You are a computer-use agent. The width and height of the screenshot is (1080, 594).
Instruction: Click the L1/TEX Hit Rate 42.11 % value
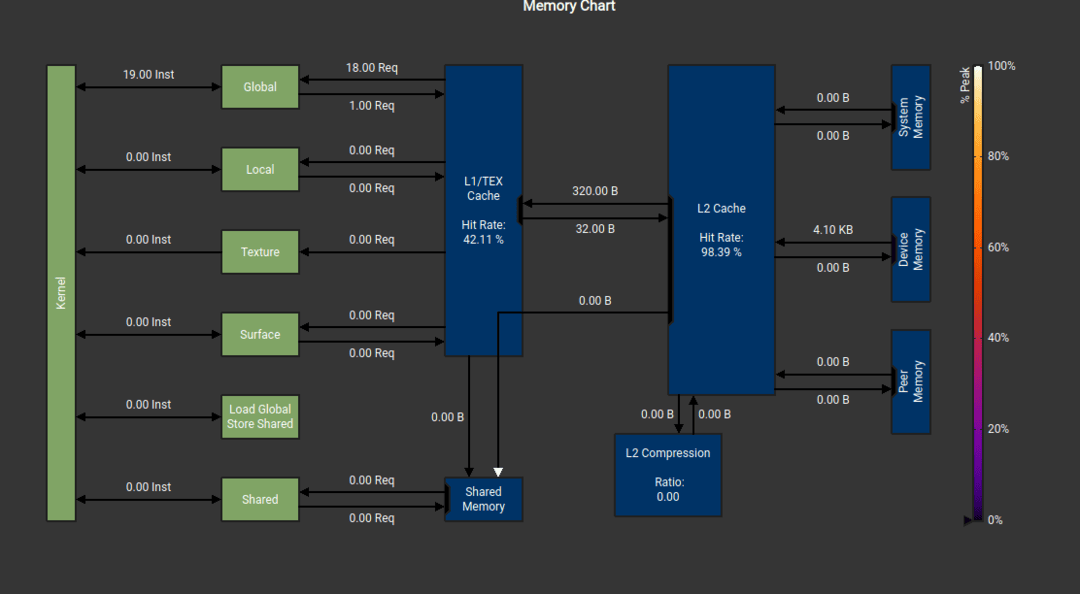(x=484, y=240)
